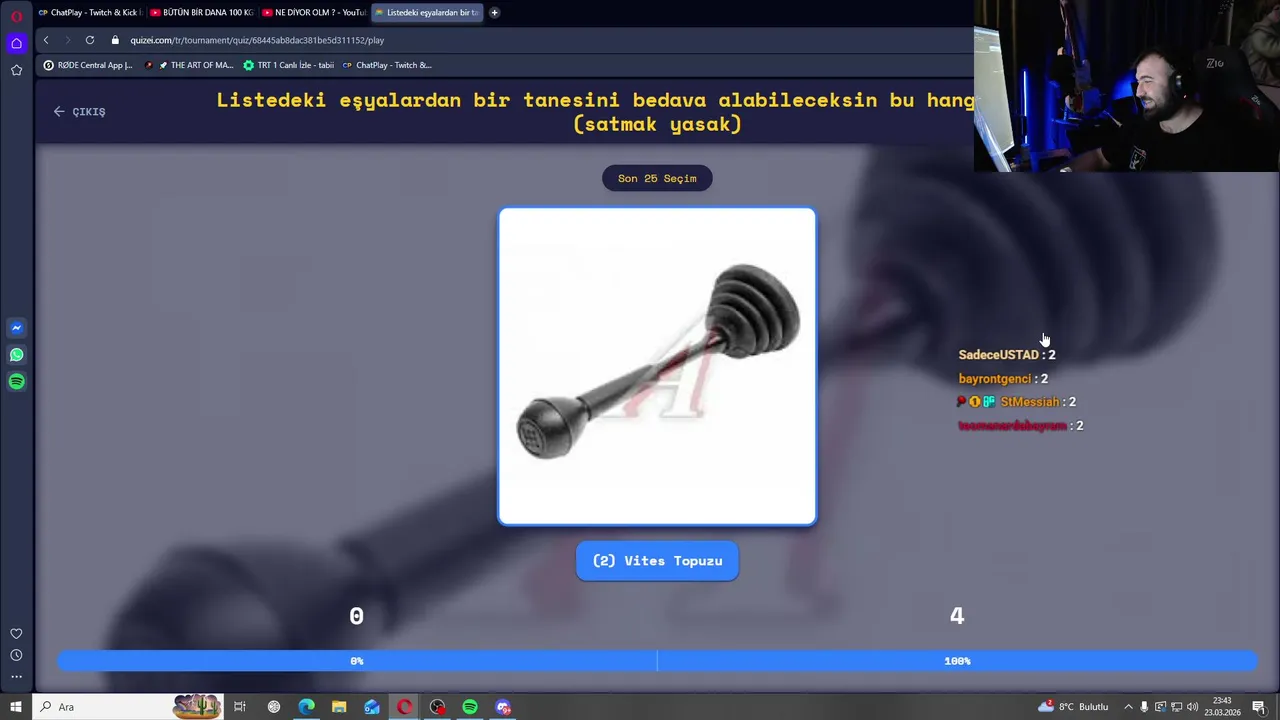The height and width of the screenshot is (720, 1280).
Task: Click the address bar padlock icon
Action: [115, 40]
